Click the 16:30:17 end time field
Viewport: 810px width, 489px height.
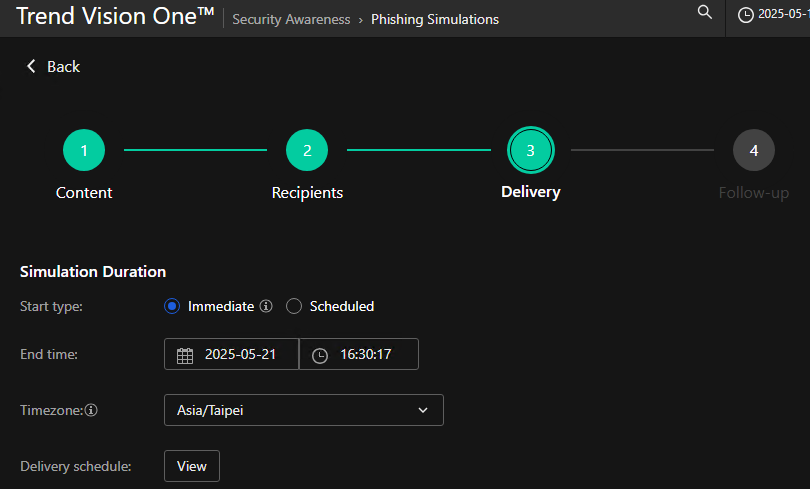(x=365, y=355)
